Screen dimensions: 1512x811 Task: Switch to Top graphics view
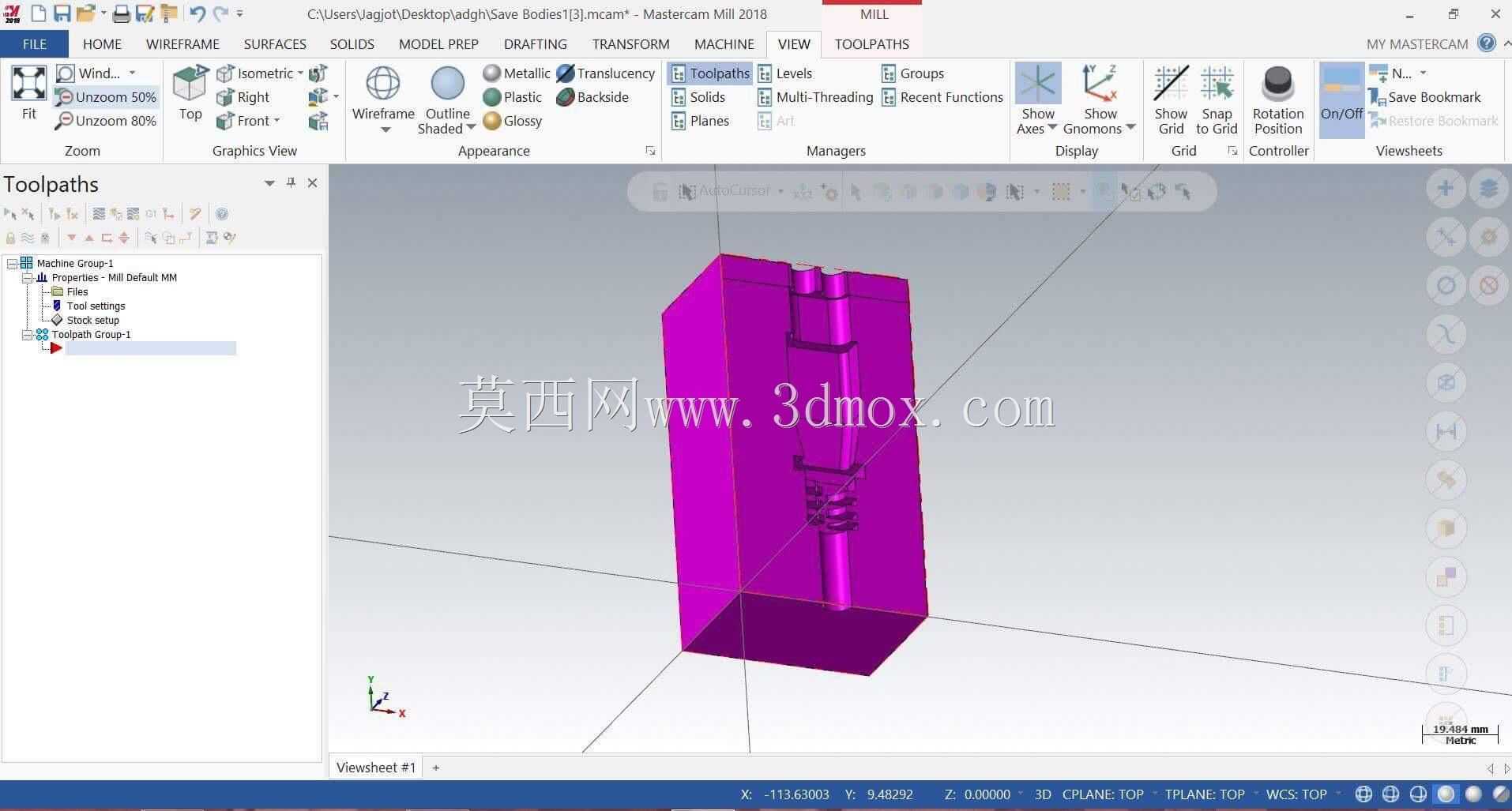click(190, 93)
